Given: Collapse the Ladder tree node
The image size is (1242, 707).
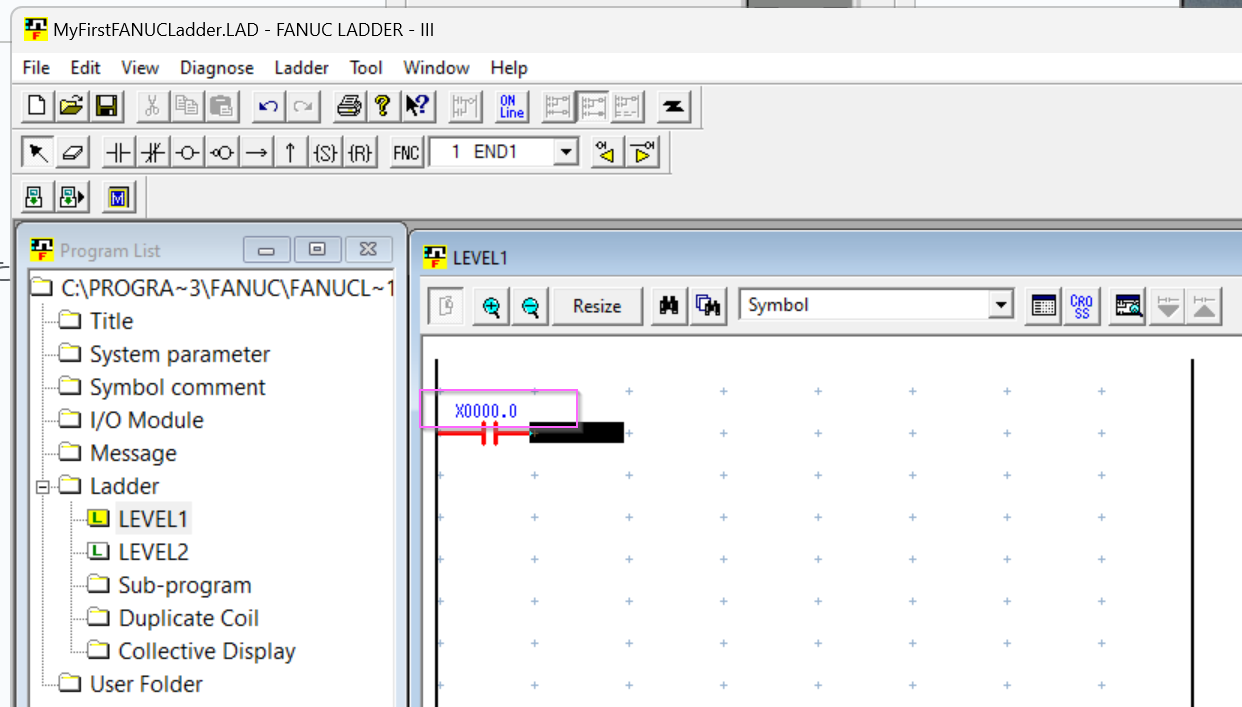Looking at the screenshot, I should click(x=43, y=487).
